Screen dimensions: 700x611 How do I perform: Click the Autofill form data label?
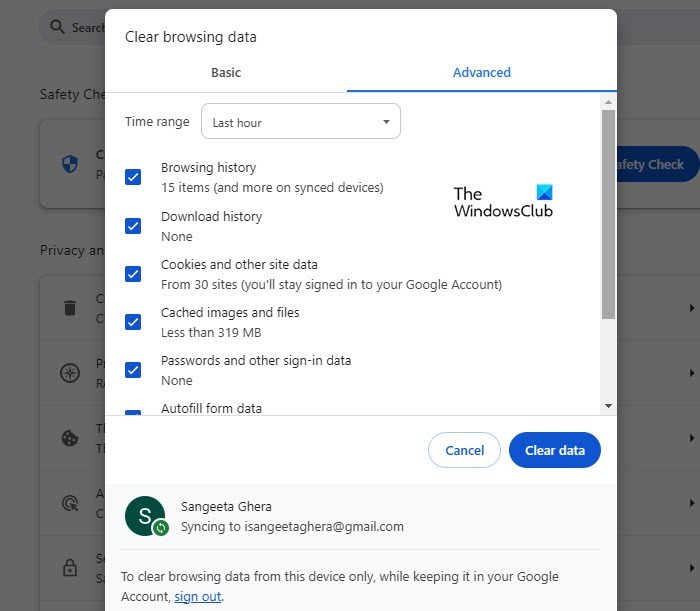pyautogui.click(x=211, y=408)
